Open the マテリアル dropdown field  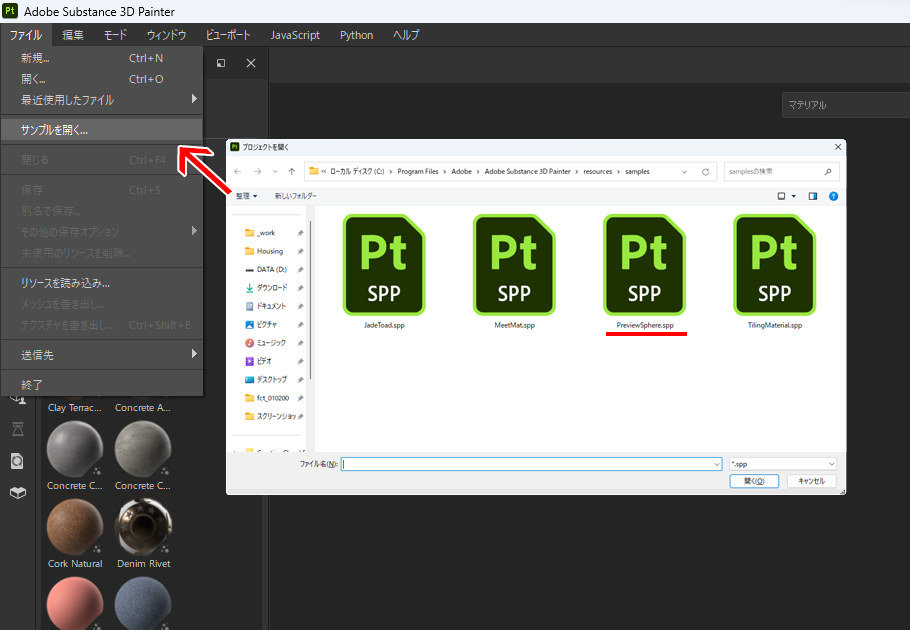click(x=846, y=105)
